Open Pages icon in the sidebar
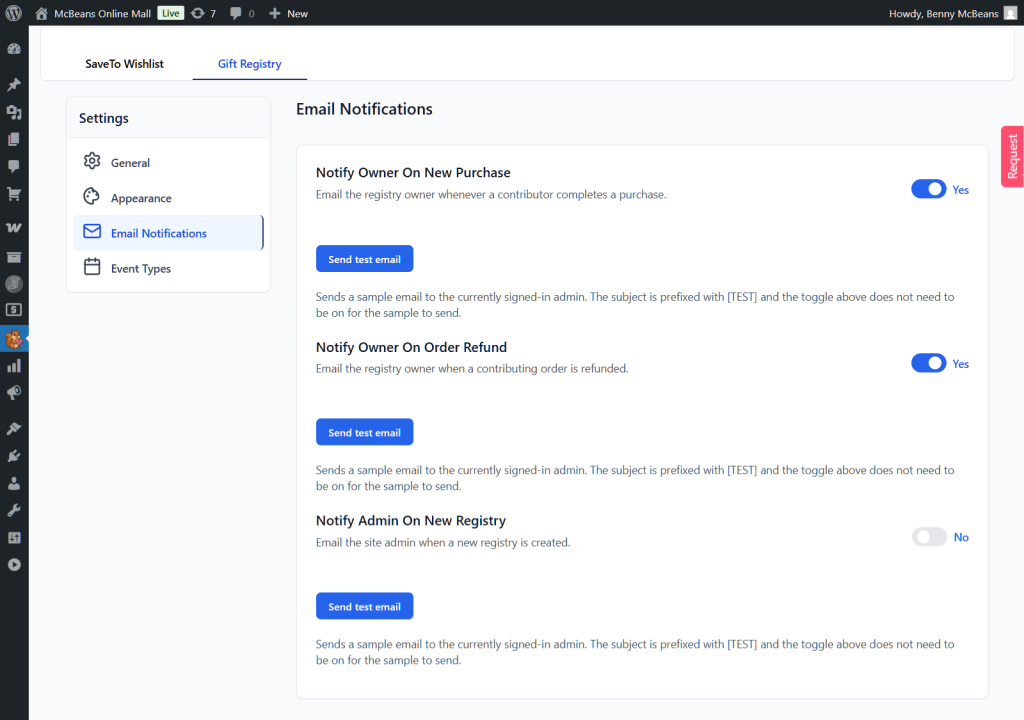 pos(14,139)
